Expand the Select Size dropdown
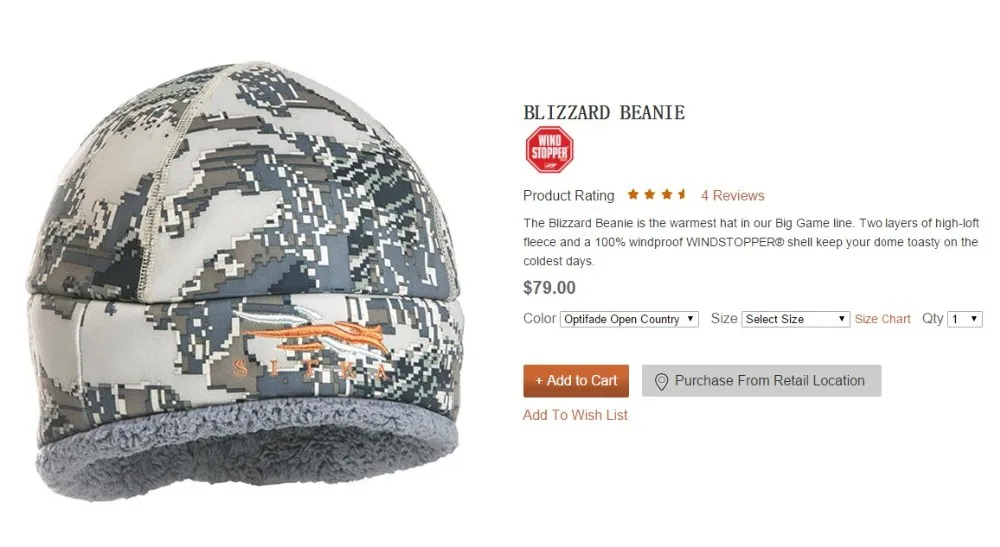The width and height of the screenshot is (1000, 547). pos(795,319)
